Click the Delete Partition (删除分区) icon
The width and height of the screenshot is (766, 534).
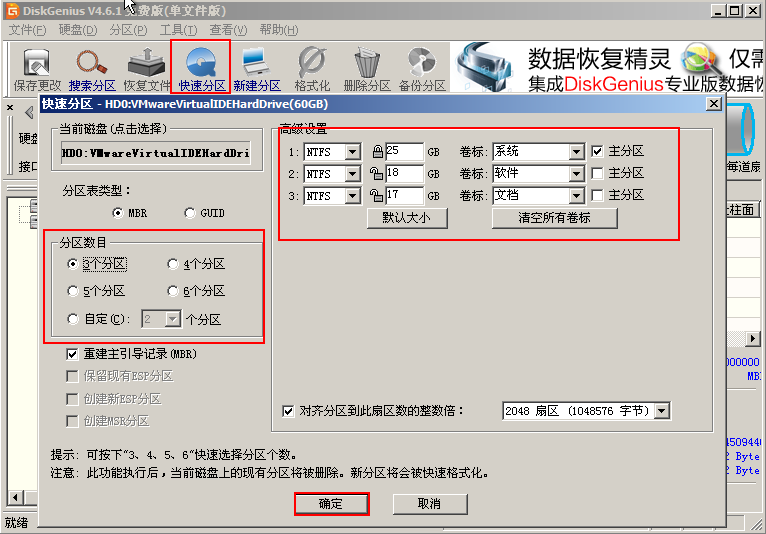click(x=366, y=70)
